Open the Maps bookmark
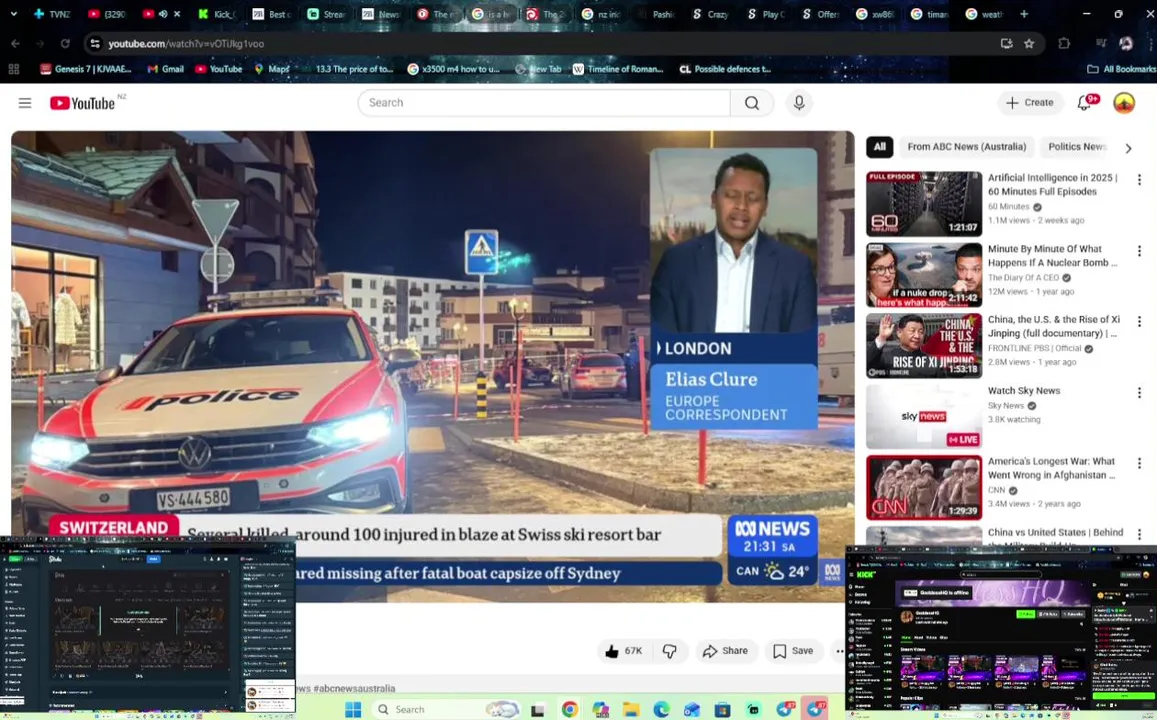The image size is (1157, 720). [272, 69]
